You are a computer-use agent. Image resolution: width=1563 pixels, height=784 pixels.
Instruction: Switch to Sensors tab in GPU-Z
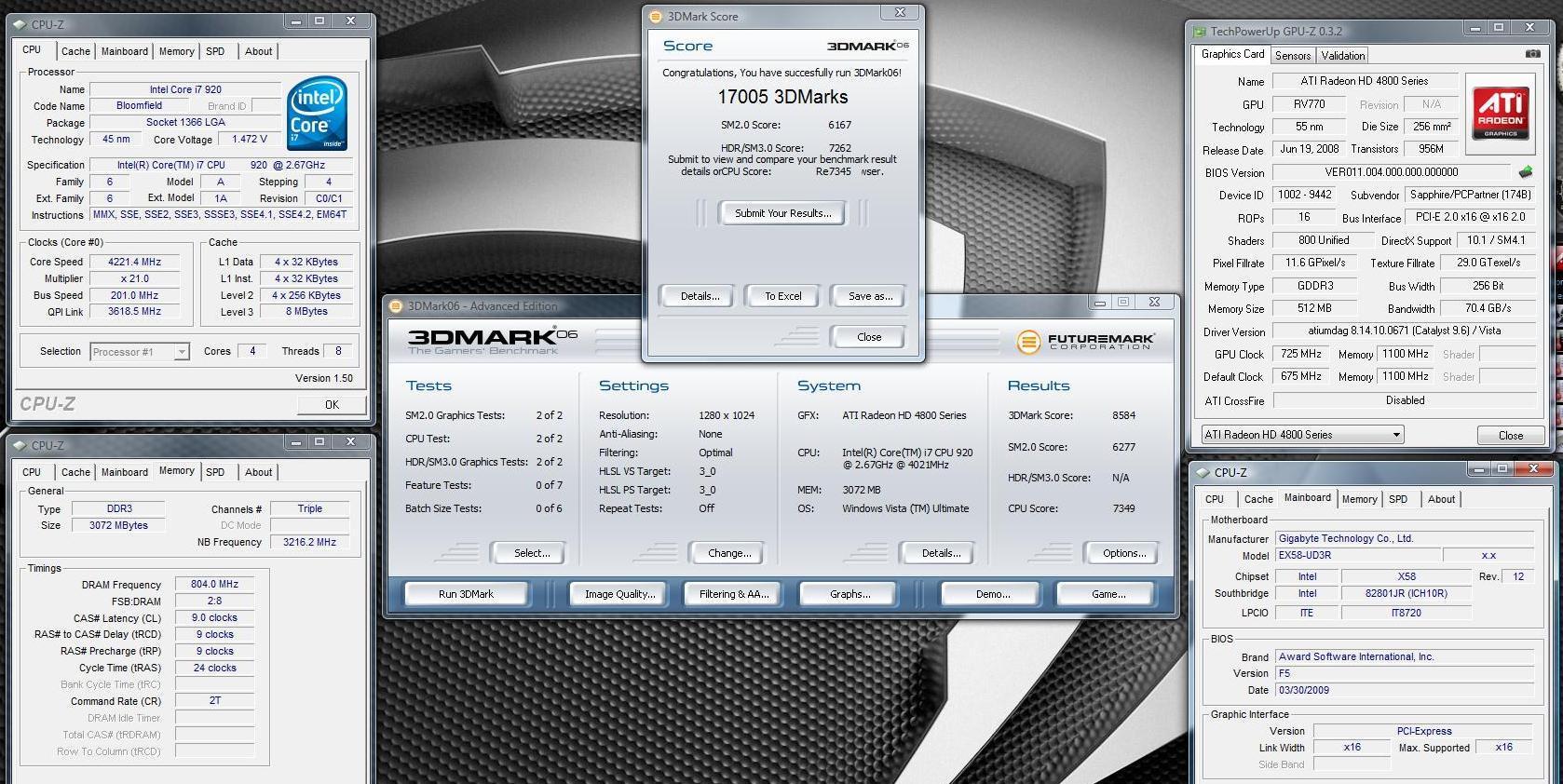click(x=1293, y=56)
